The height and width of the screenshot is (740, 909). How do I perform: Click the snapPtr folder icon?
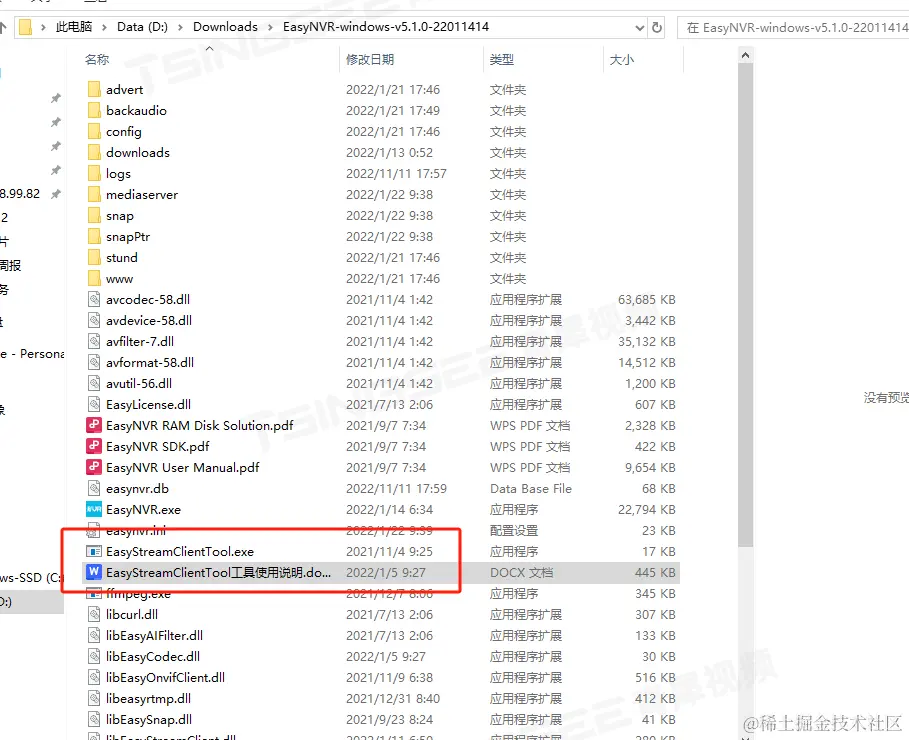94,237
